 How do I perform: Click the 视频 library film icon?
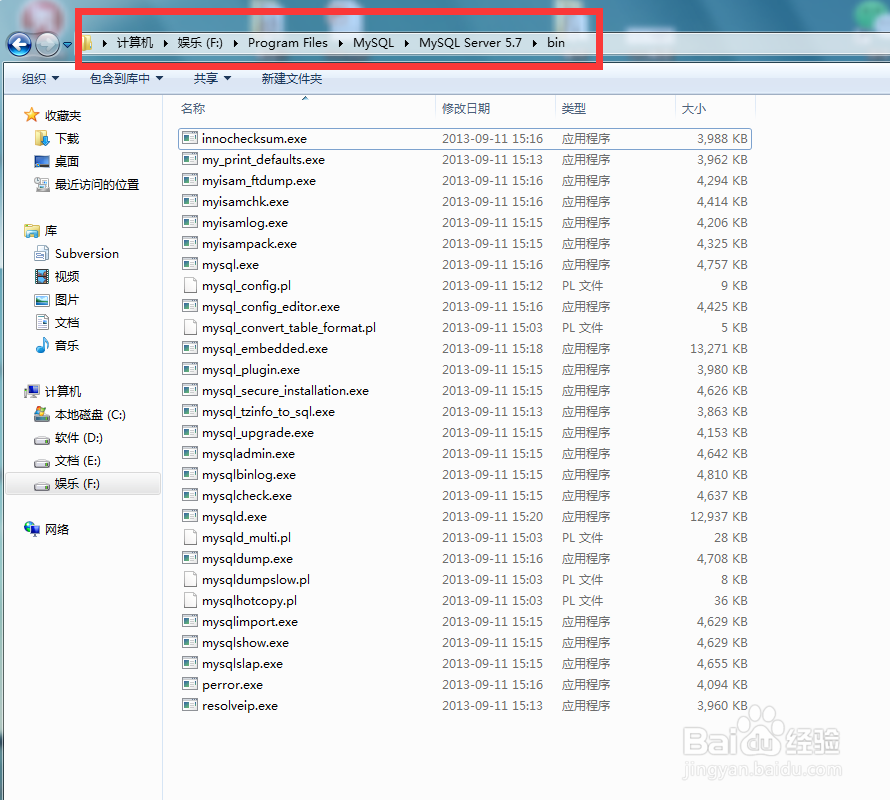41,277
